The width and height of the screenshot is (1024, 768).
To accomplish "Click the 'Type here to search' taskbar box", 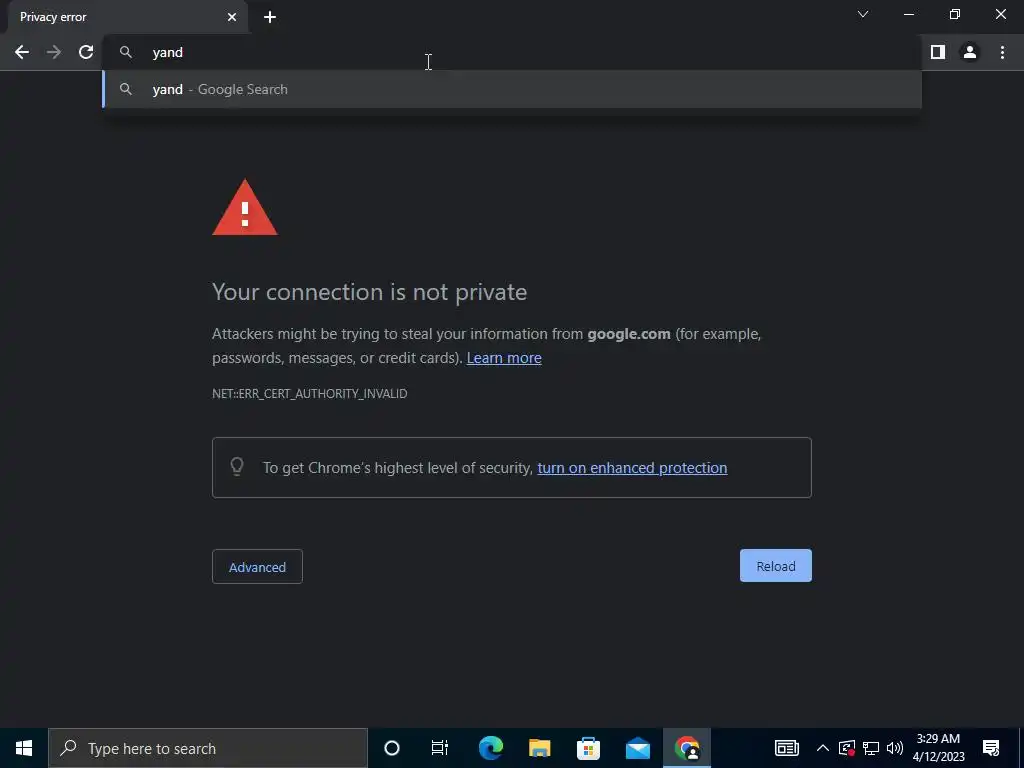I will (x=208, y=748).
